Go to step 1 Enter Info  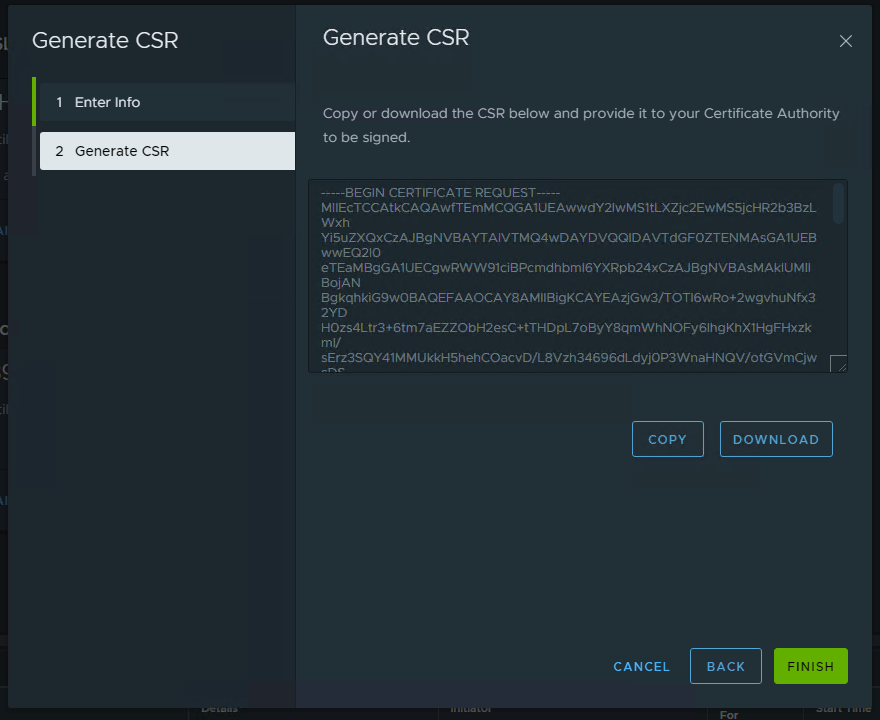pyautogui.click(x=107, y=102)
